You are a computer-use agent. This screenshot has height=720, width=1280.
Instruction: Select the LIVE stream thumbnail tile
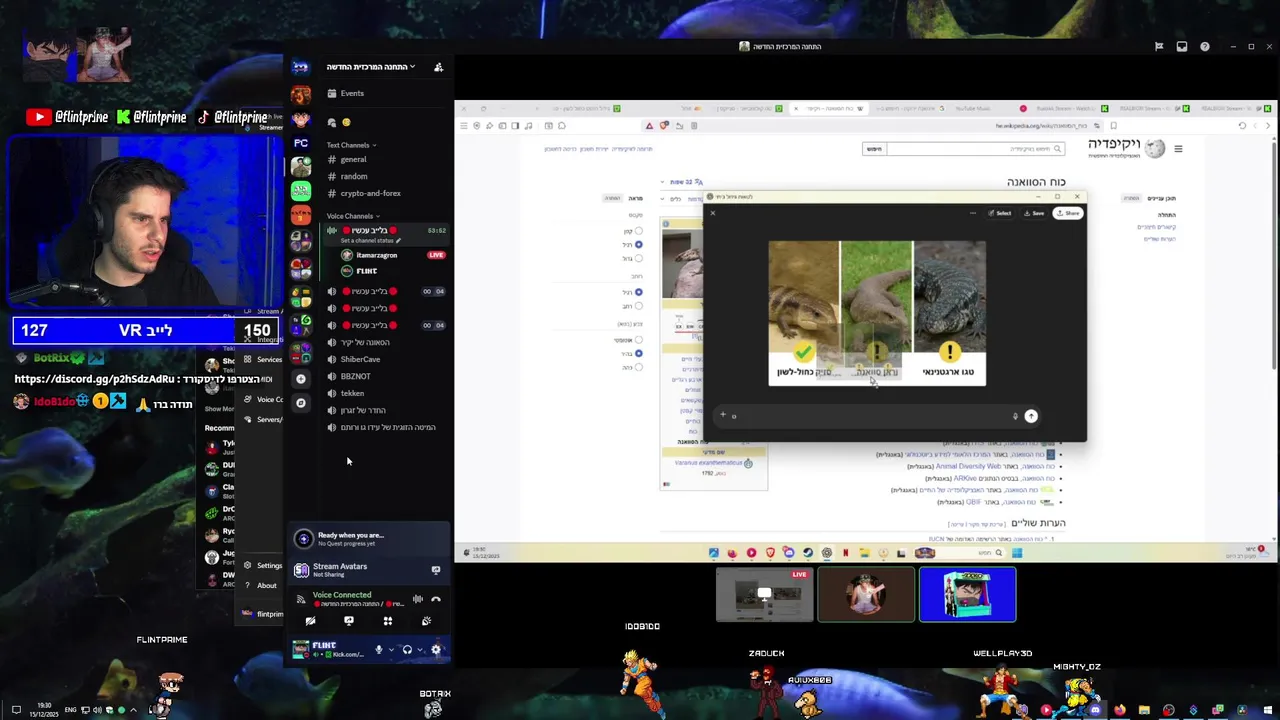click(x=765, y=594)
